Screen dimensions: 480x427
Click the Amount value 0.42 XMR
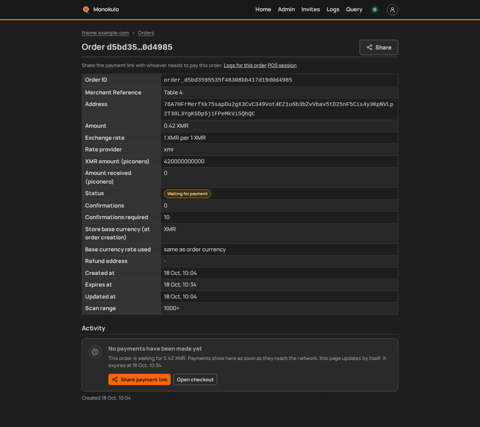(176, 126)
